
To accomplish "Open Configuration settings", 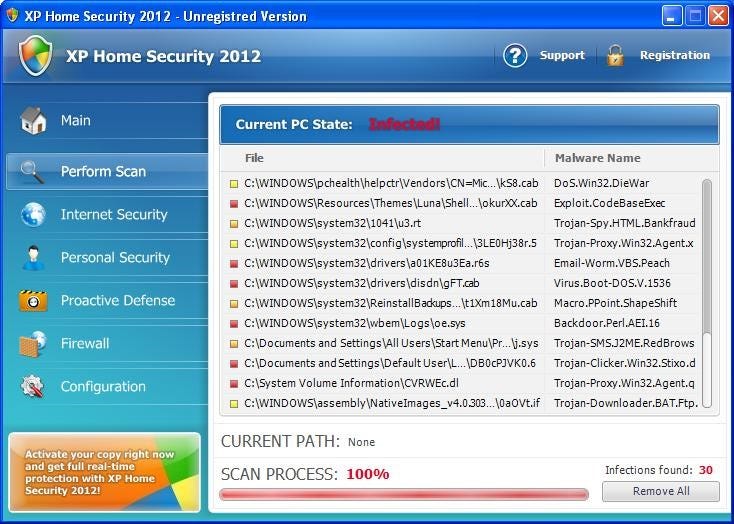I will tap(107, 386).
